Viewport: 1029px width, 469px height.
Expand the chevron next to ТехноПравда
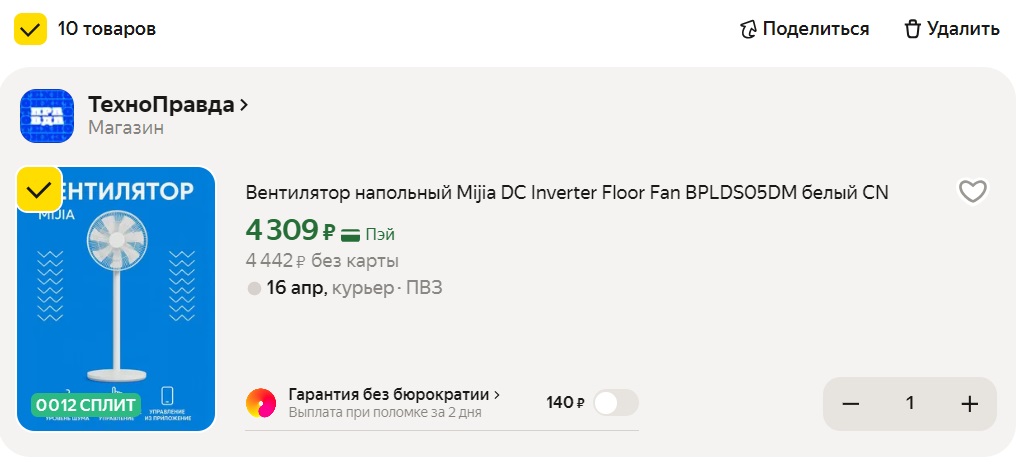coord(245,104)
